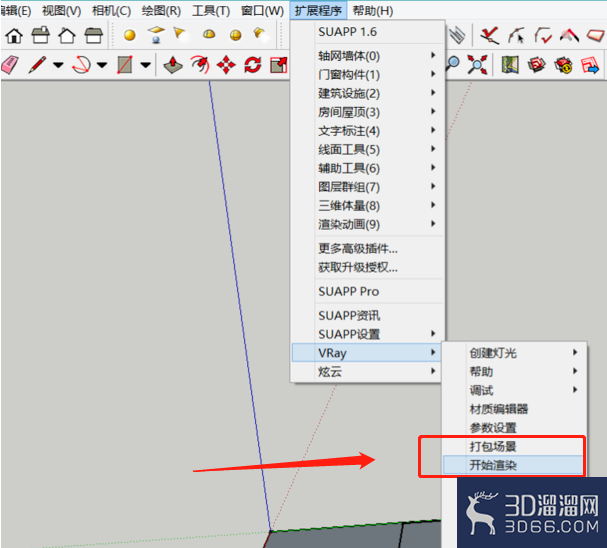
Task: Open the 工具(T) menu
Action: tap(211, 10)
